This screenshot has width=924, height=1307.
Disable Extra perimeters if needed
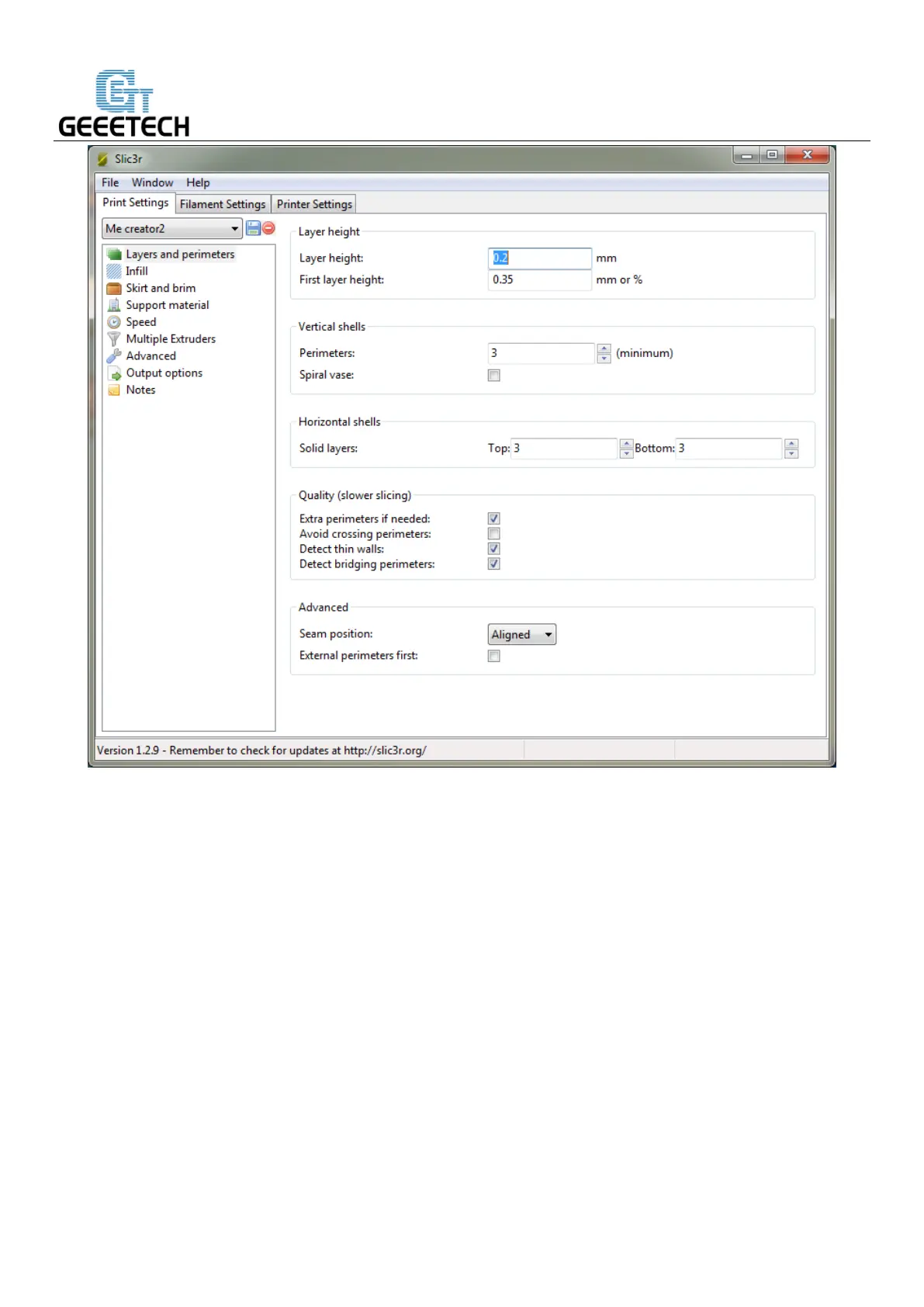[493, 518]
